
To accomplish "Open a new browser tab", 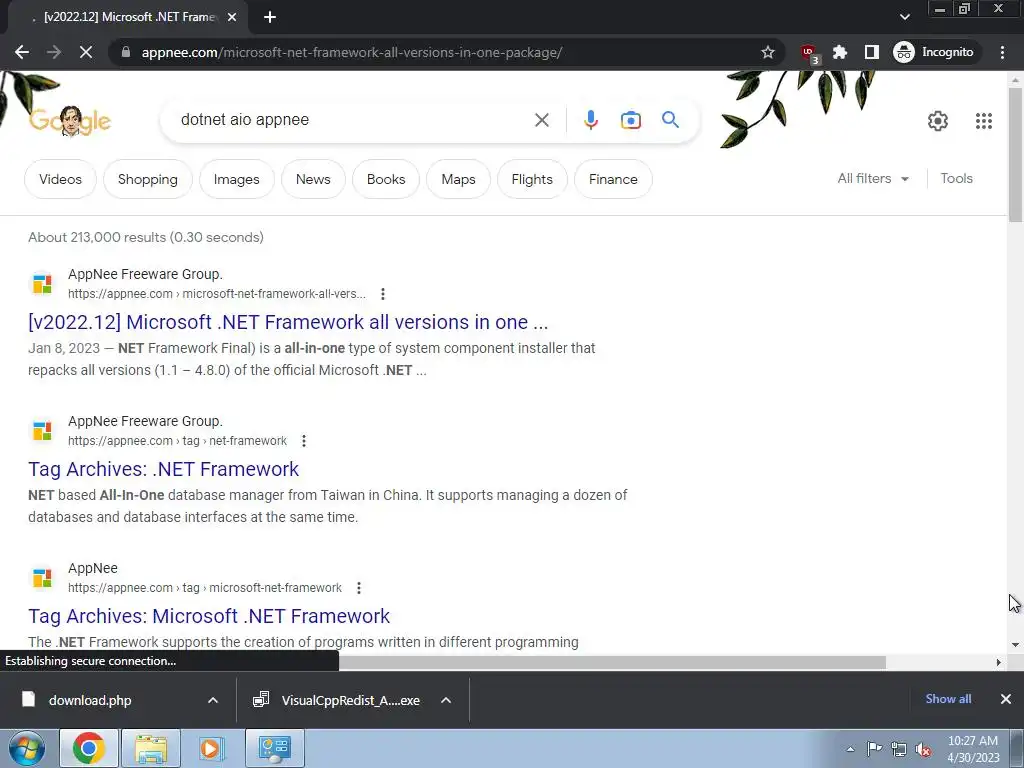I will pyautogui.click(x=270, y=18).
